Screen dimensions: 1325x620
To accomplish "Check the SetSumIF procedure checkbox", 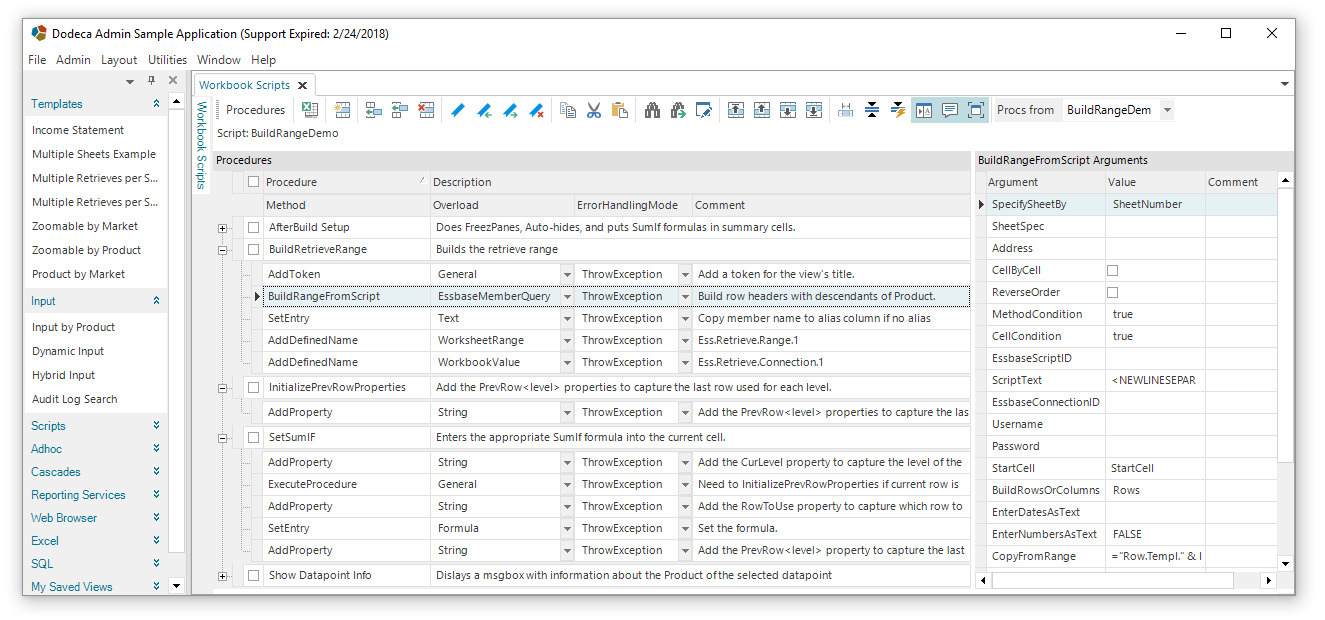I will [253, 437].
